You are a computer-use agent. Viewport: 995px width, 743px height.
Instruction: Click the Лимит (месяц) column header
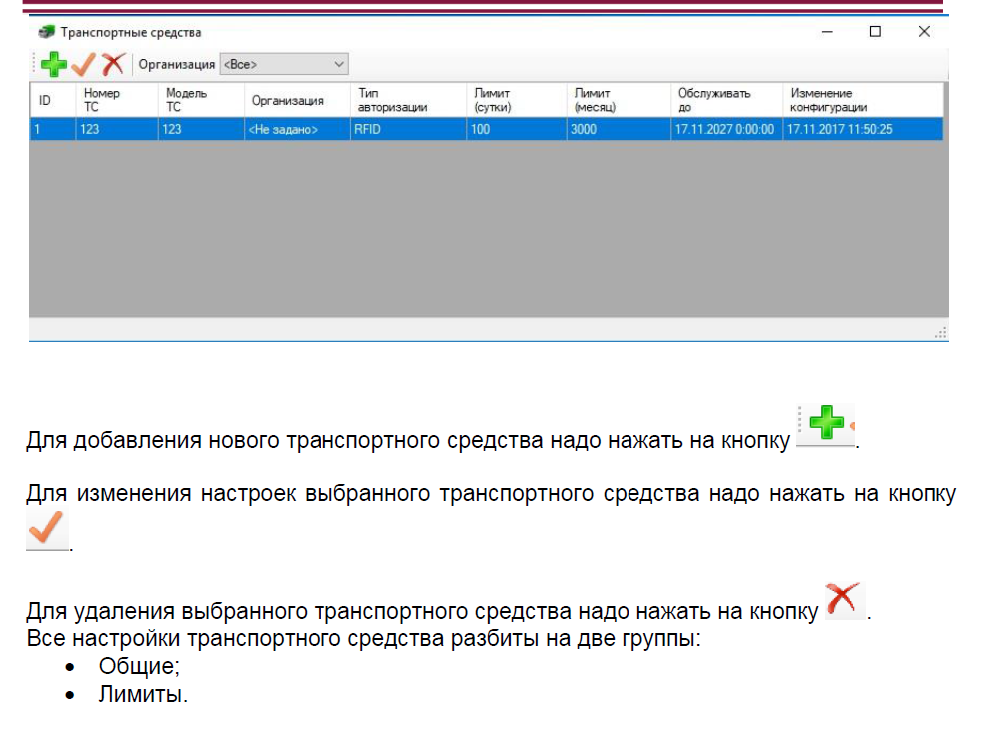619,100
